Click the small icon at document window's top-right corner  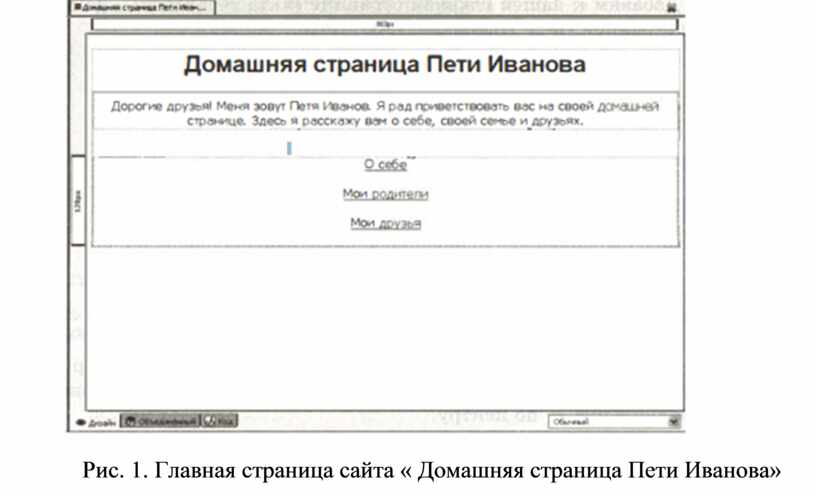[672, 7]
